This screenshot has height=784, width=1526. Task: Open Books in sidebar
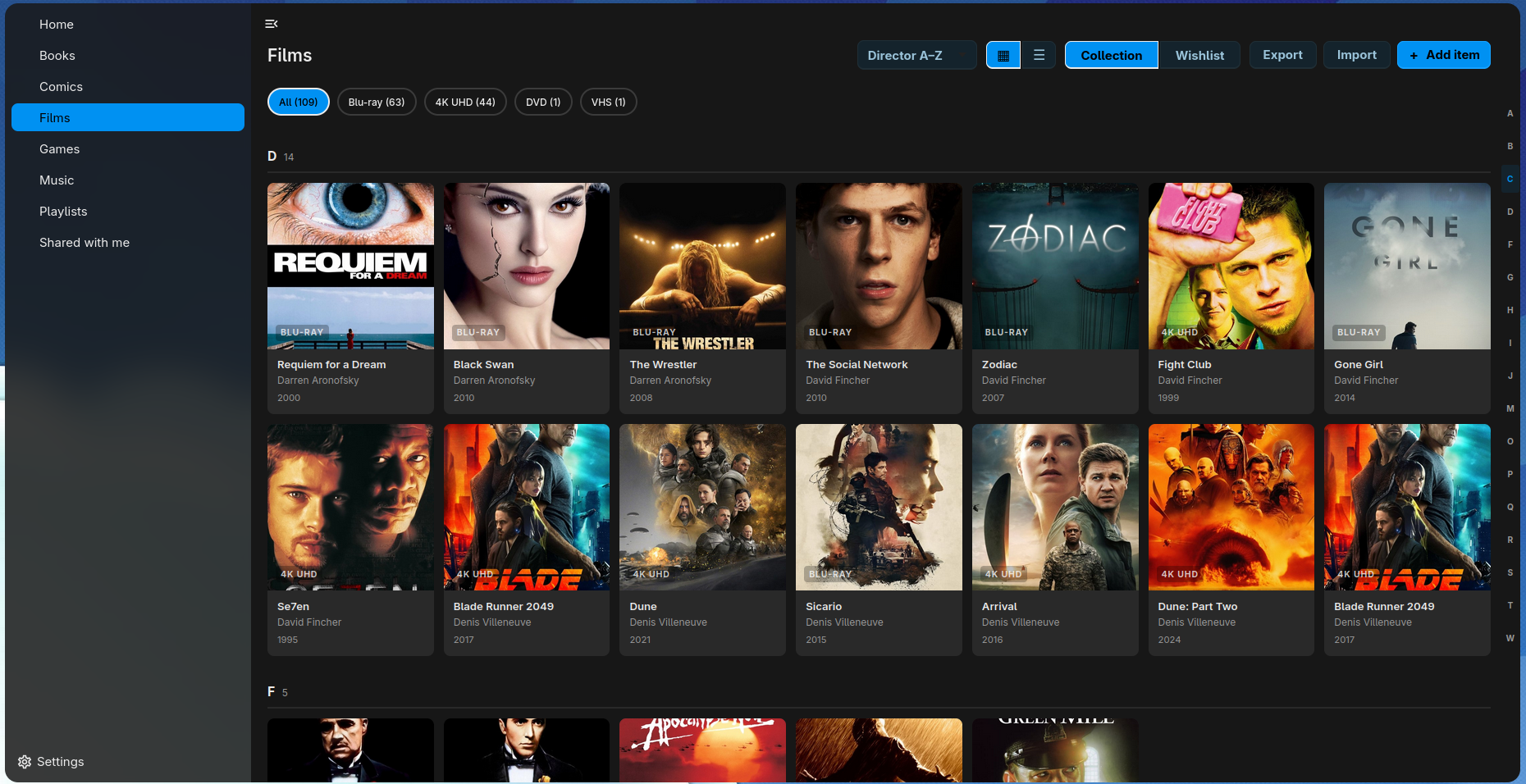coord(128,56)
